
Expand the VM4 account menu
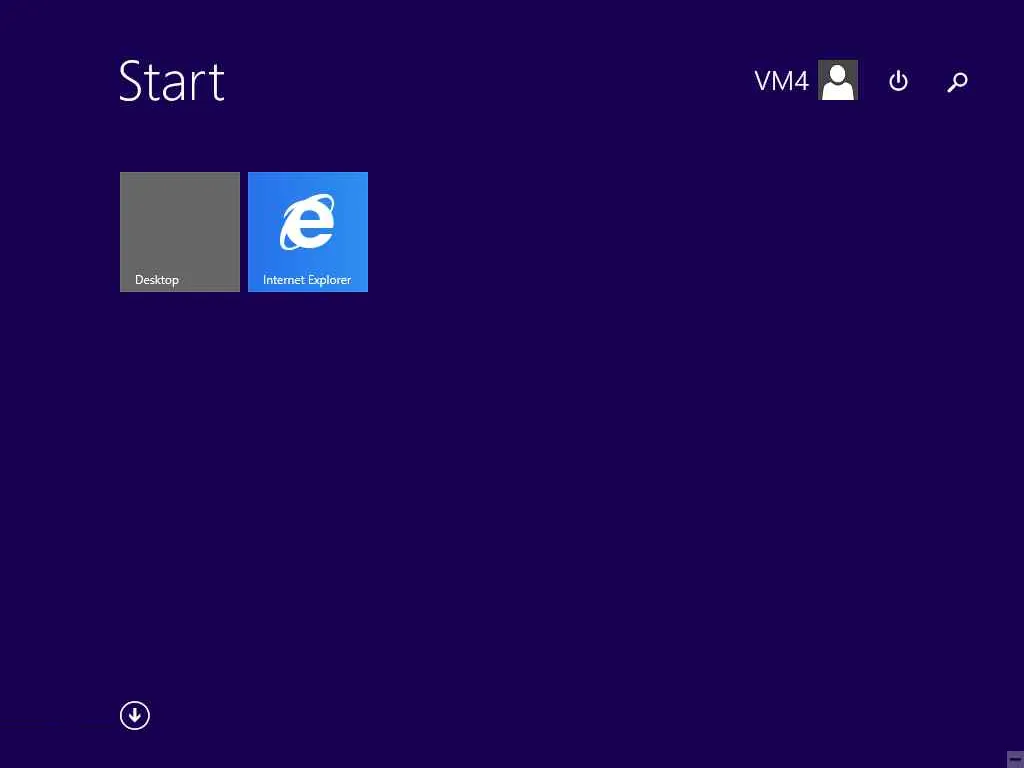coord(806,80)
